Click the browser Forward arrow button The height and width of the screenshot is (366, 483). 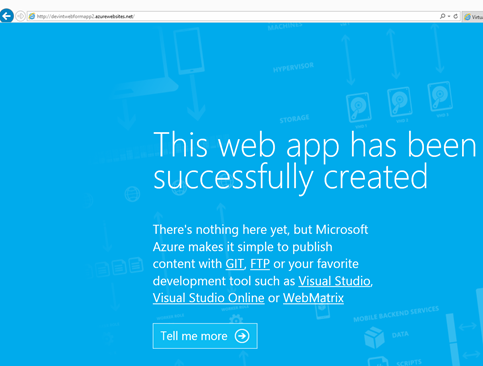pos(20,16)
